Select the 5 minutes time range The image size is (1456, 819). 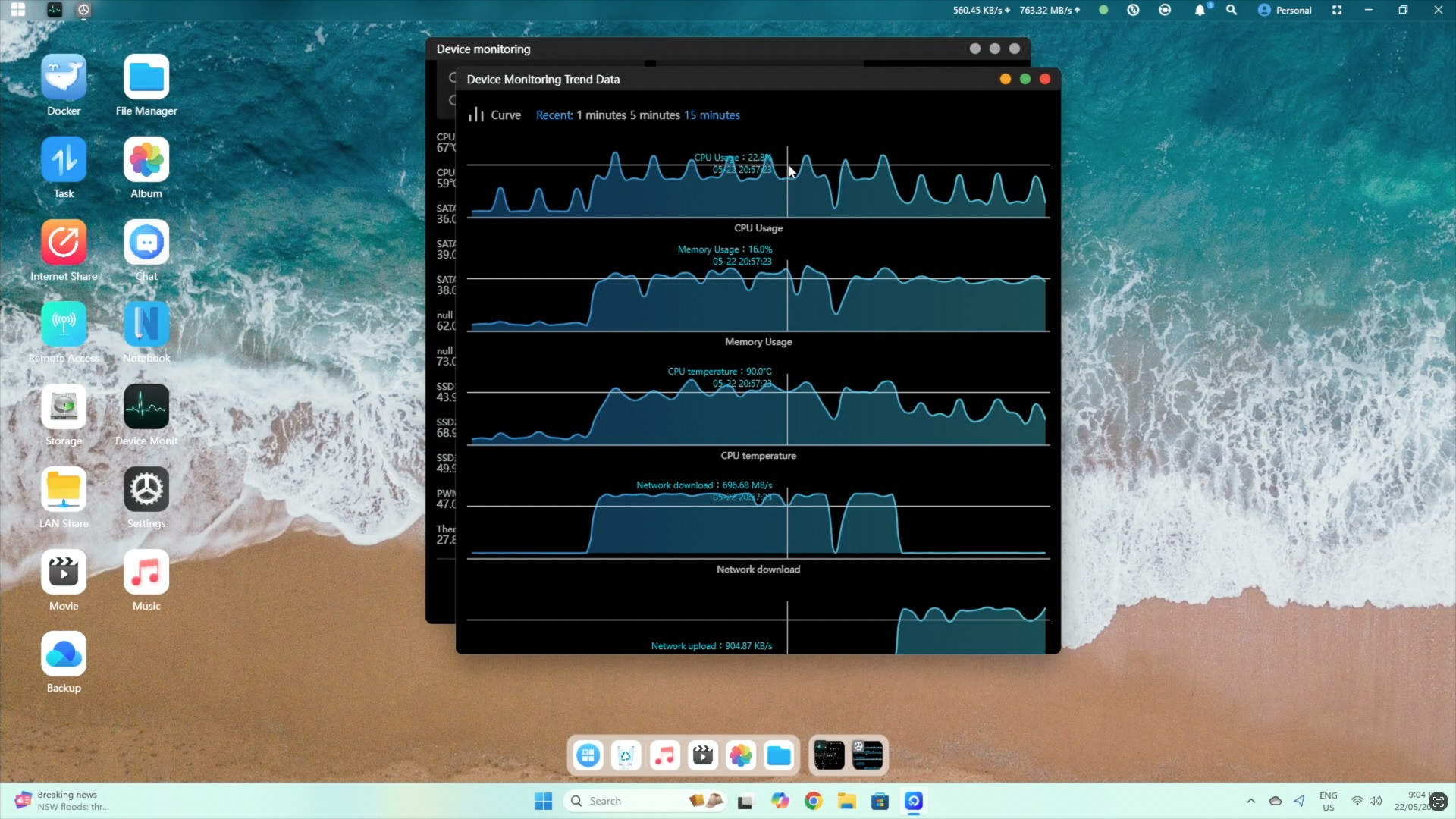coord(654,115)
